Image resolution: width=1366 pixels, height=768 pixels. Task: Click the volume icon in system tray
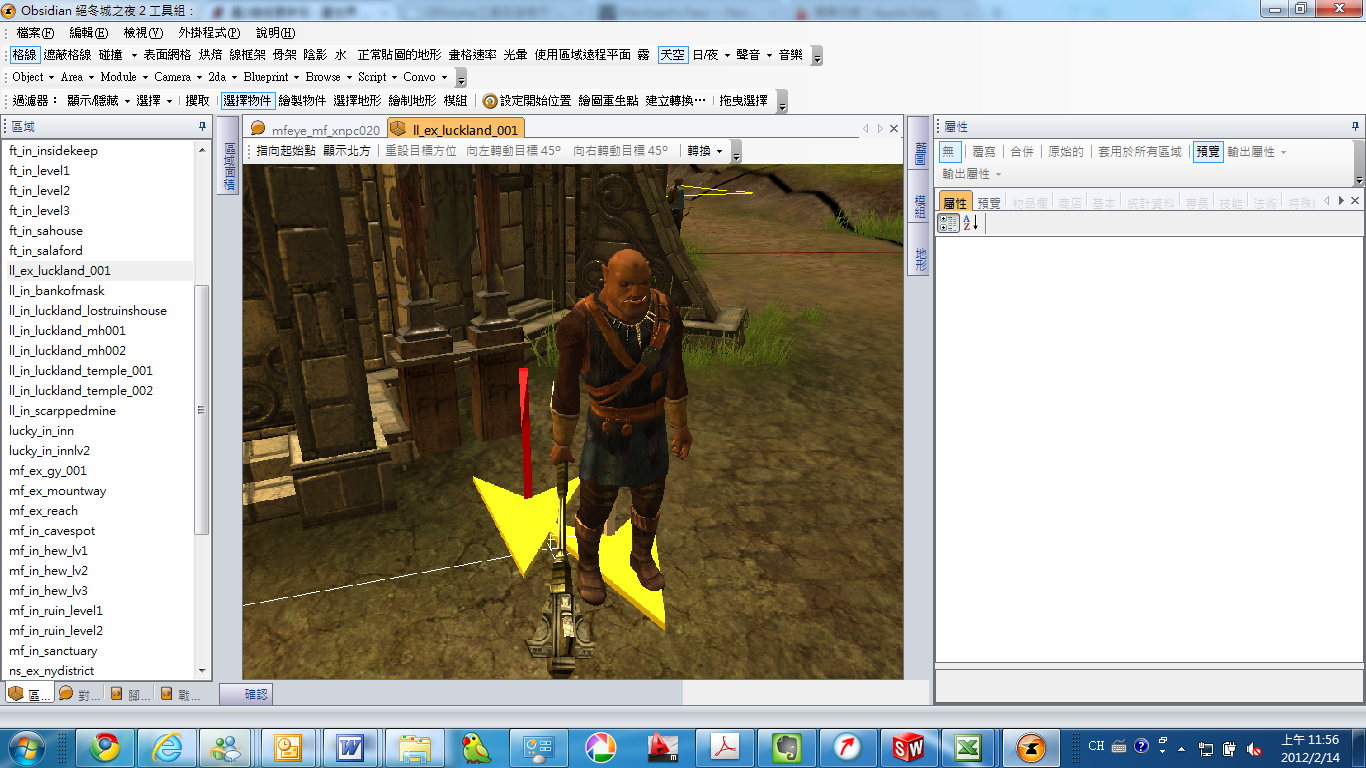[1254, 748]
